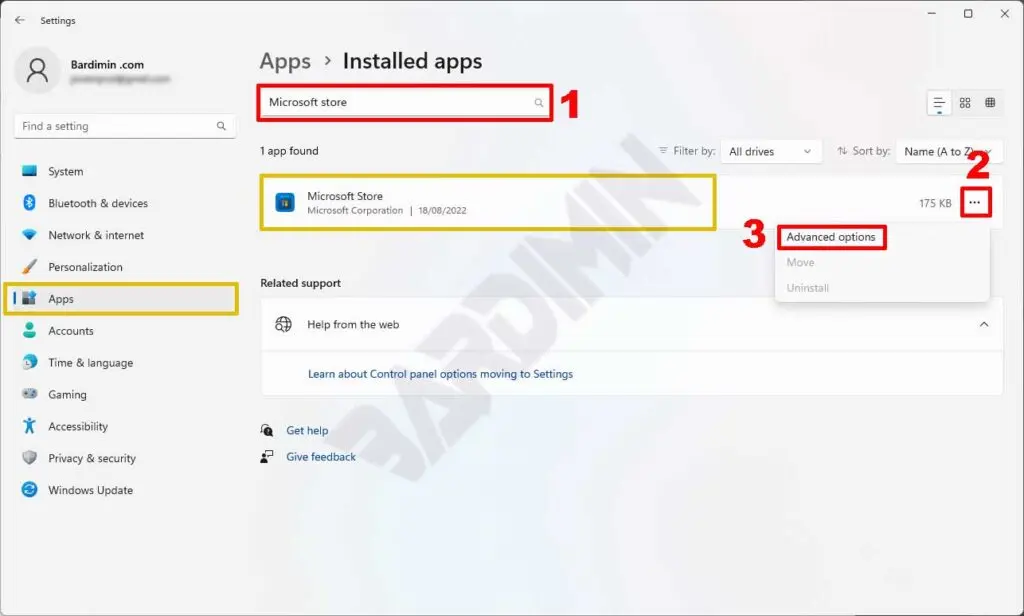This screenshot has width=1024, height=616.
Task: Click the Microsoft Store app name
Action: (345, 196)
